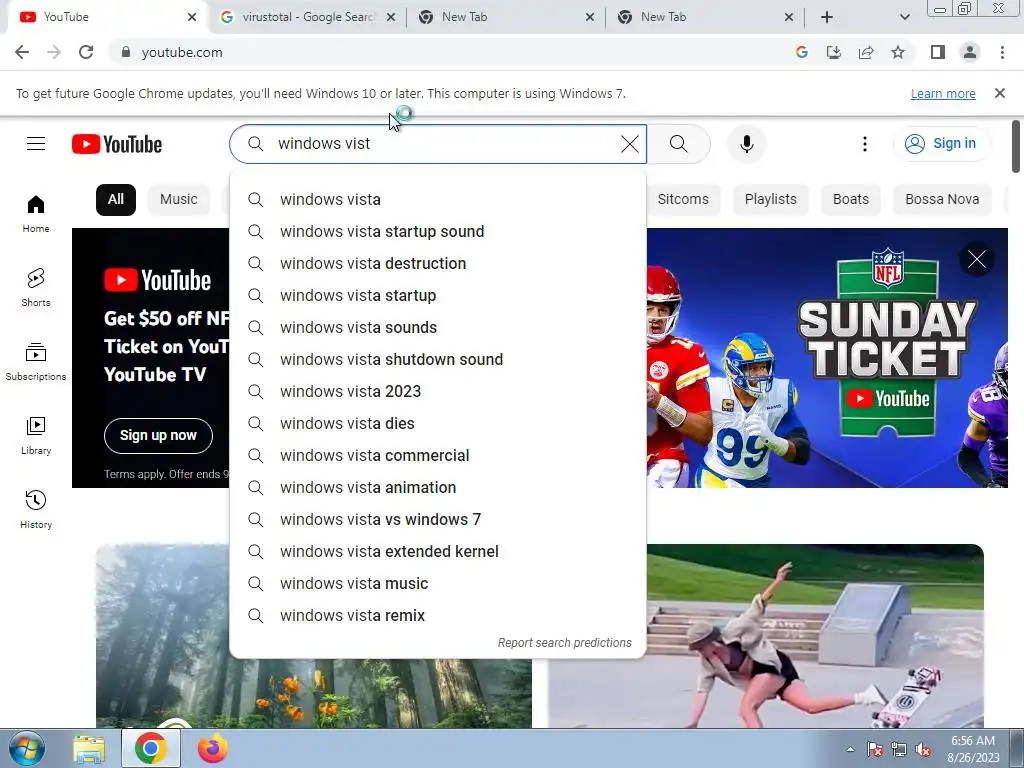
Task: Choose suggestion 'windows vista startup'
Action: pyautogui.click(x=438, y=295)
